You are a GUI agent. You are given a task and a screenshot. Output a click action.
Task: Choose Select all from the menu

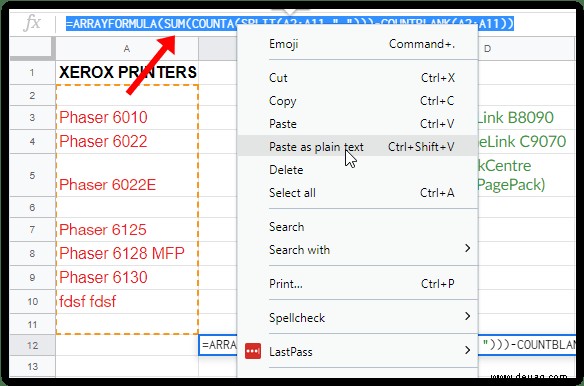coord(357,193)
